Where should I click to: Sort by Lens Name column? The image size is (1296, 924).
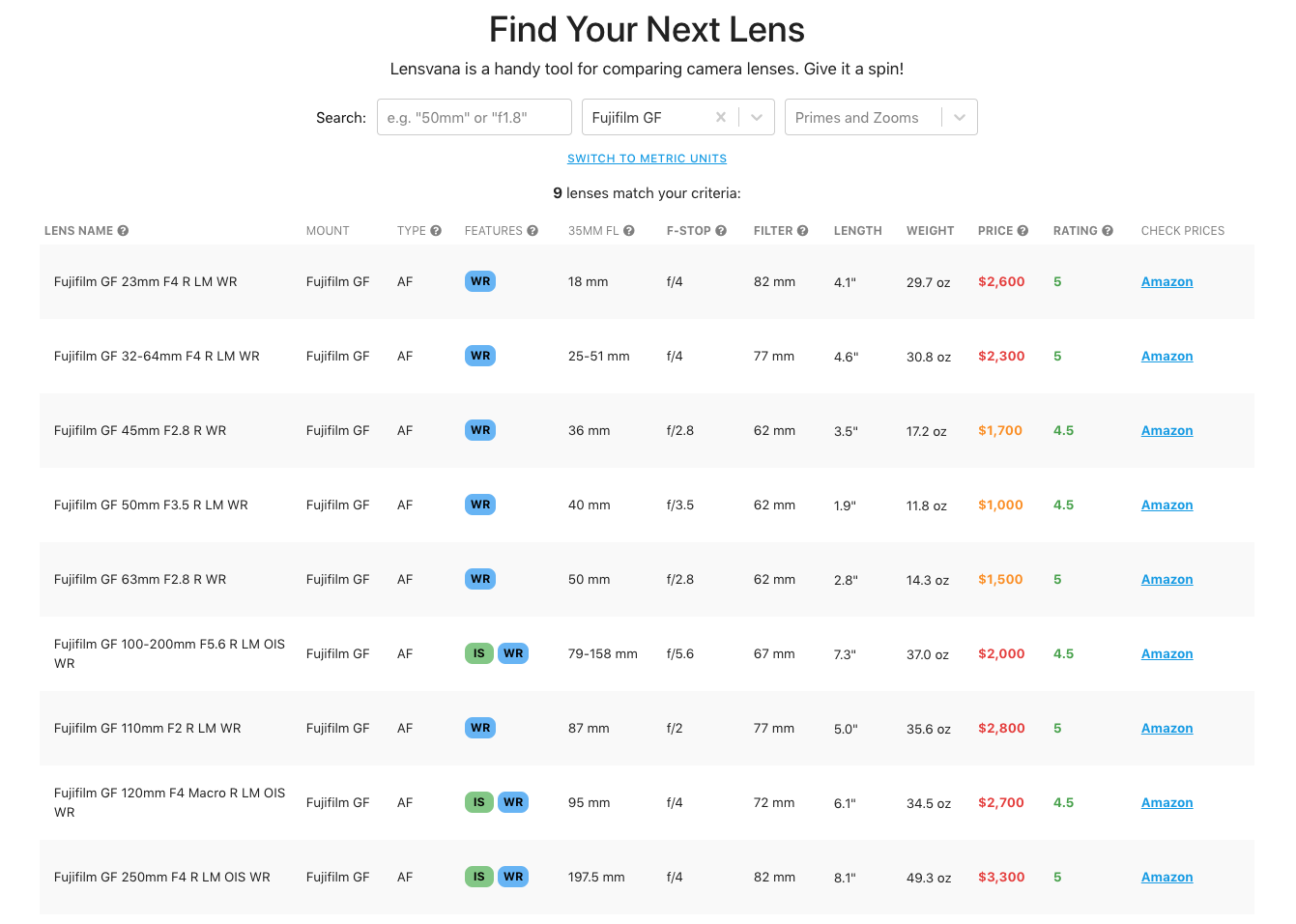[78, 231]
